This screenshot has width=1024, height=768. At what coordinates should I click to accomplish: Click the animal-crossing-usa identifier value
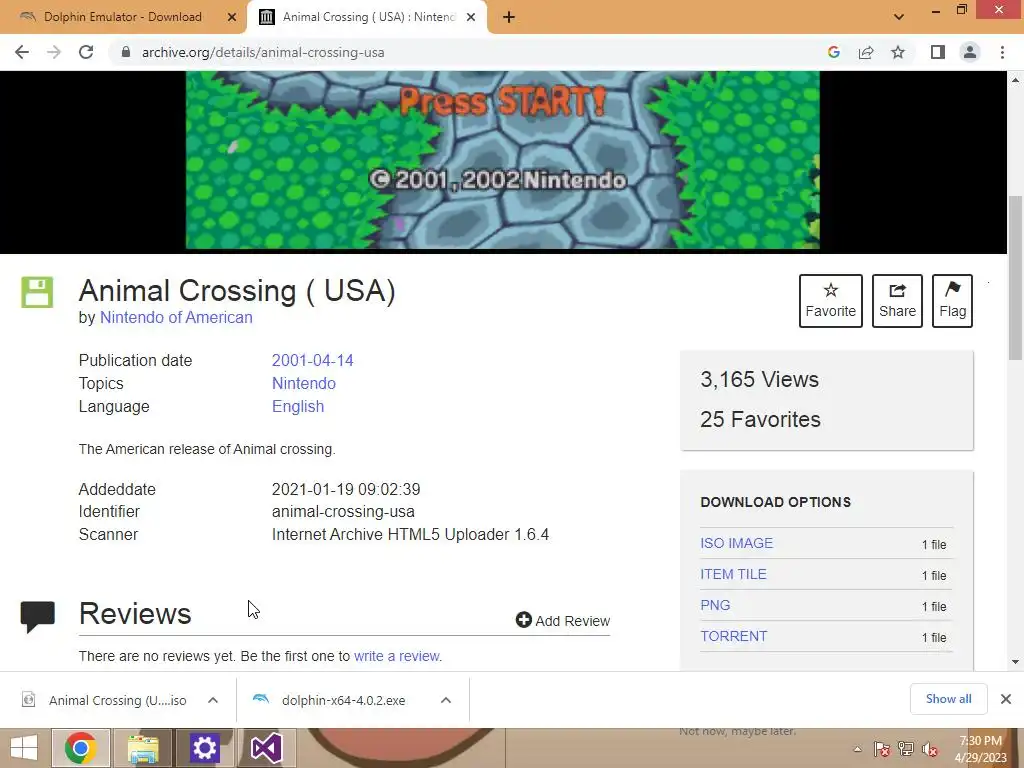click(x=343, y=511)
